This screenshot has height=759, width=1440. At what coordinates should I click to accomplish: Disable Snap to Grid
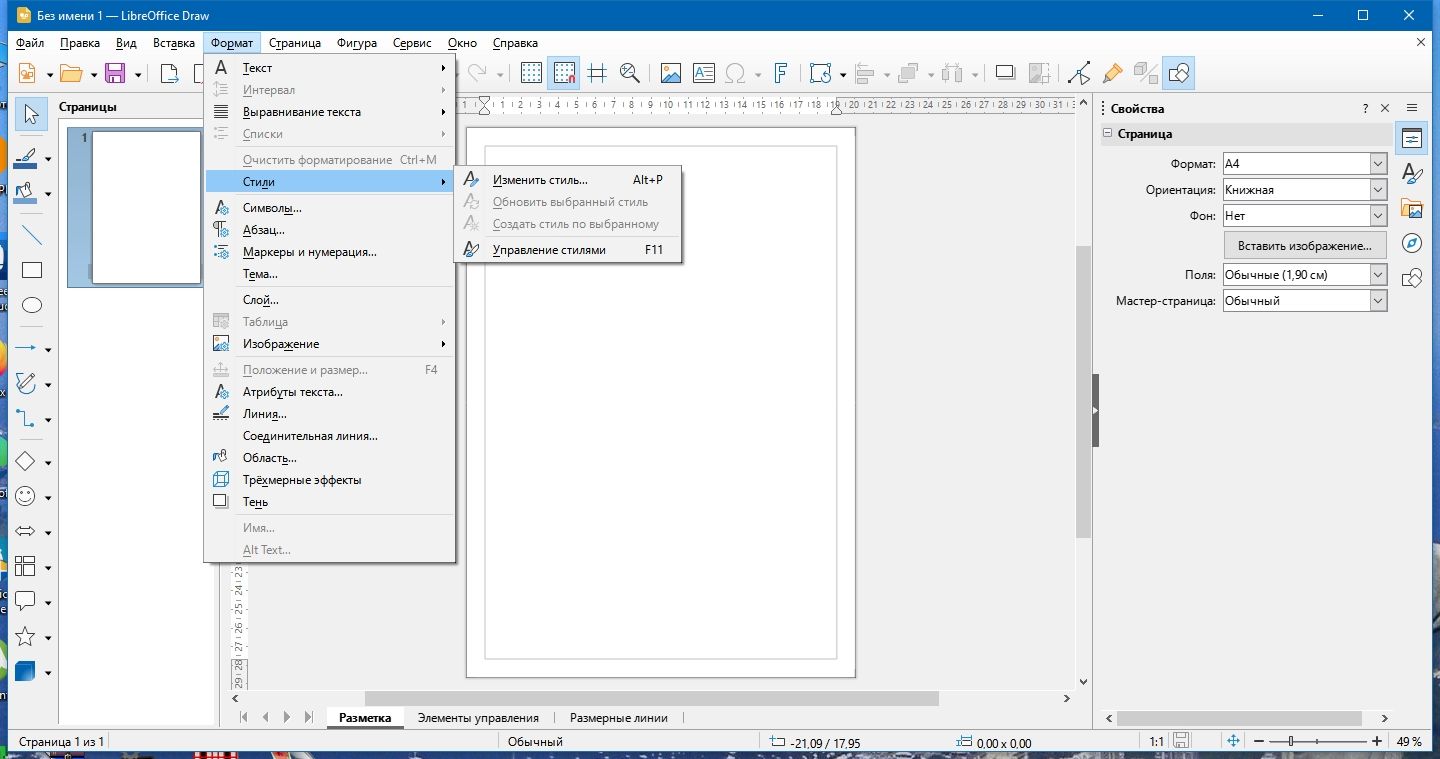pyautogui.click(x=564, y=73)
